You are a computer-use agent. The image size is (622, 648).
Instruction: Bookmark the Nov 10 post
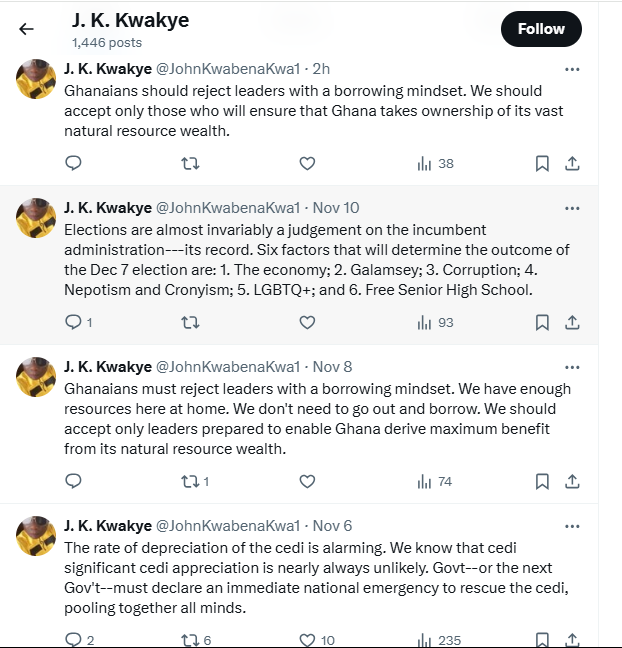click(542, 322)
